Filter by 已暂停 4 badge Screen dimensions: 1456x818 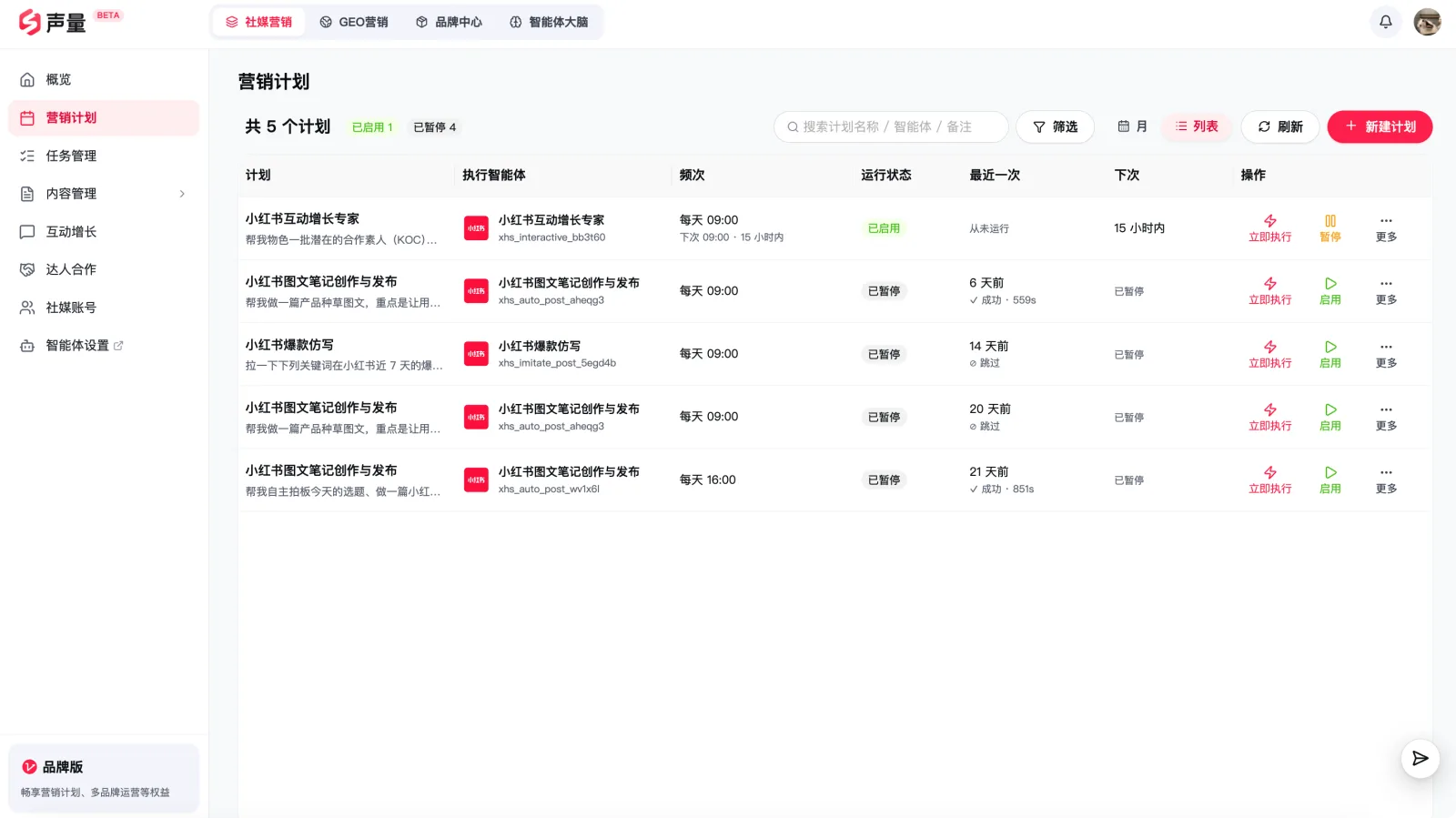(x=435, y=127)
